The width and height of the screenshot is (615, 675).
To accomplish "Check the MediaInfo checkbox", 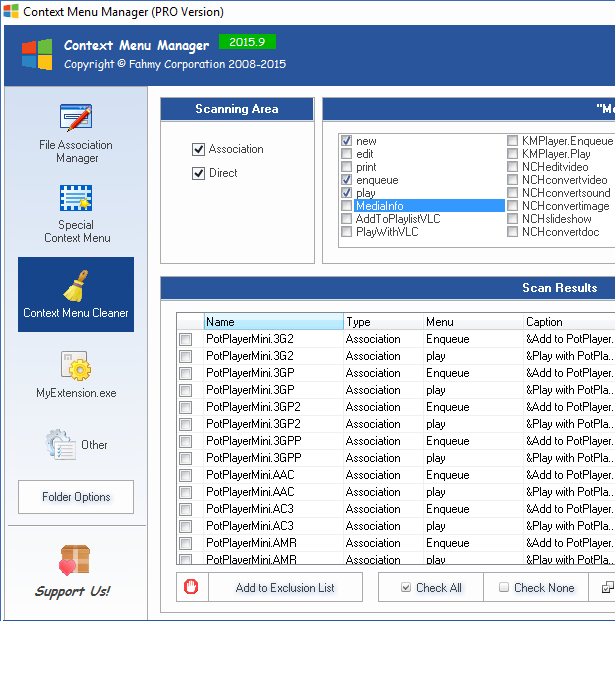I will point(346,206).
